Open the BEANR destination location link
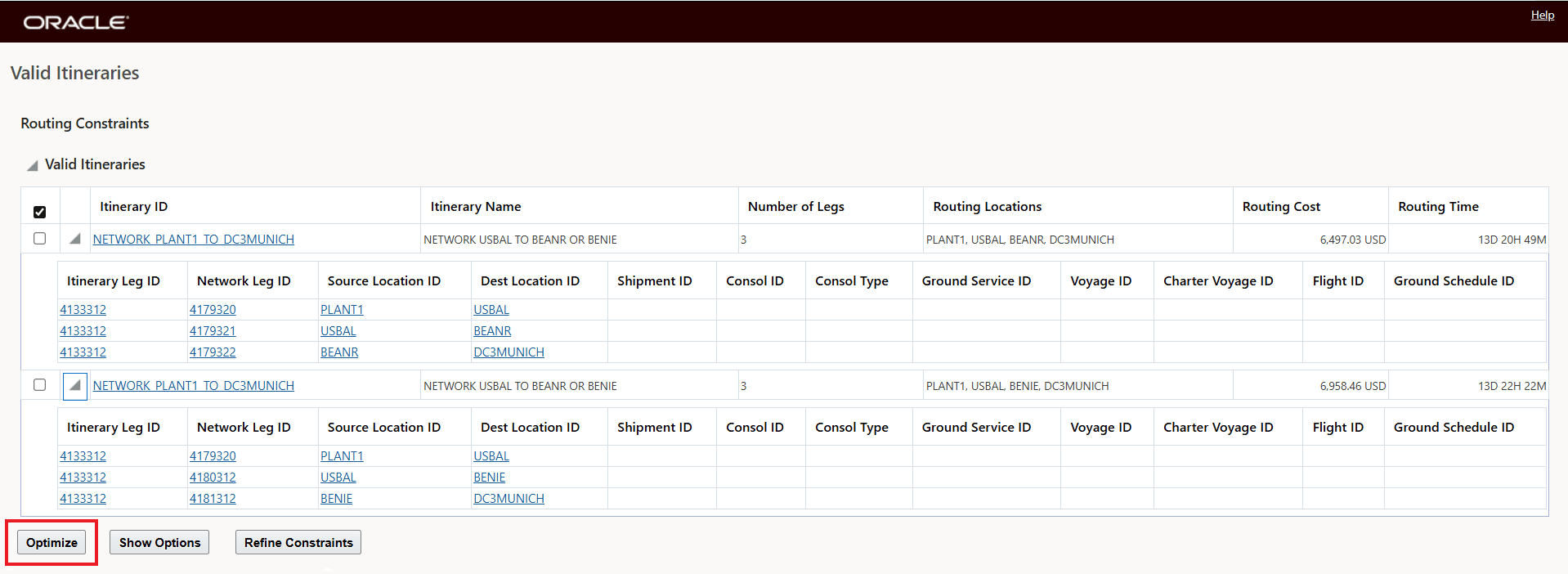This screenshot has width=1568, height=574. tap(492, 331)
